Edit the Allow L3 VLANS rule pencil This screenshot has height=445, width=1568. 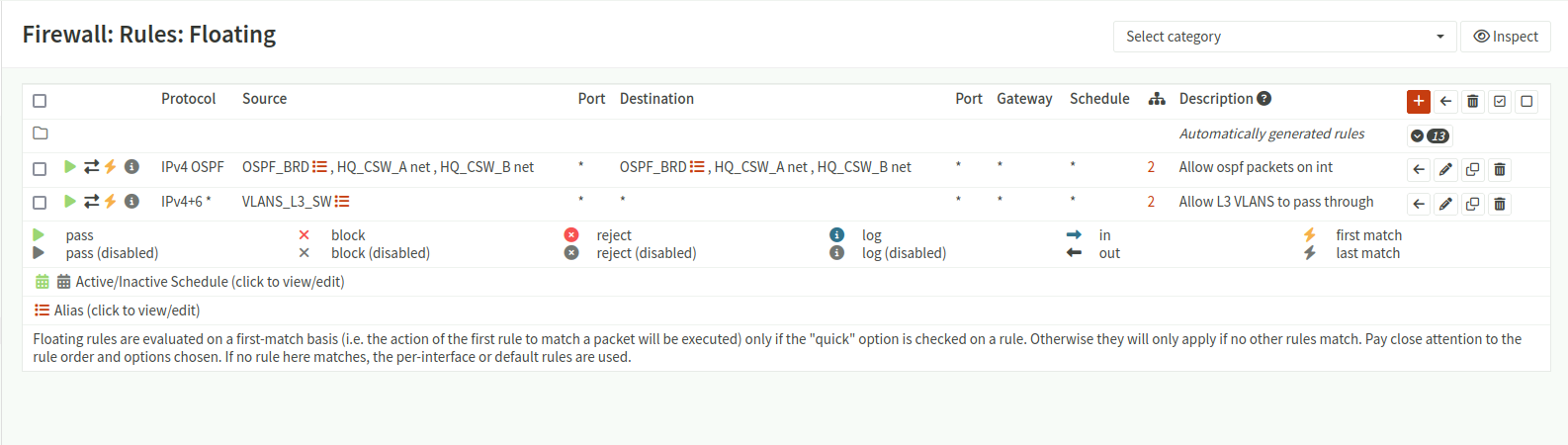coord(1445,204)
